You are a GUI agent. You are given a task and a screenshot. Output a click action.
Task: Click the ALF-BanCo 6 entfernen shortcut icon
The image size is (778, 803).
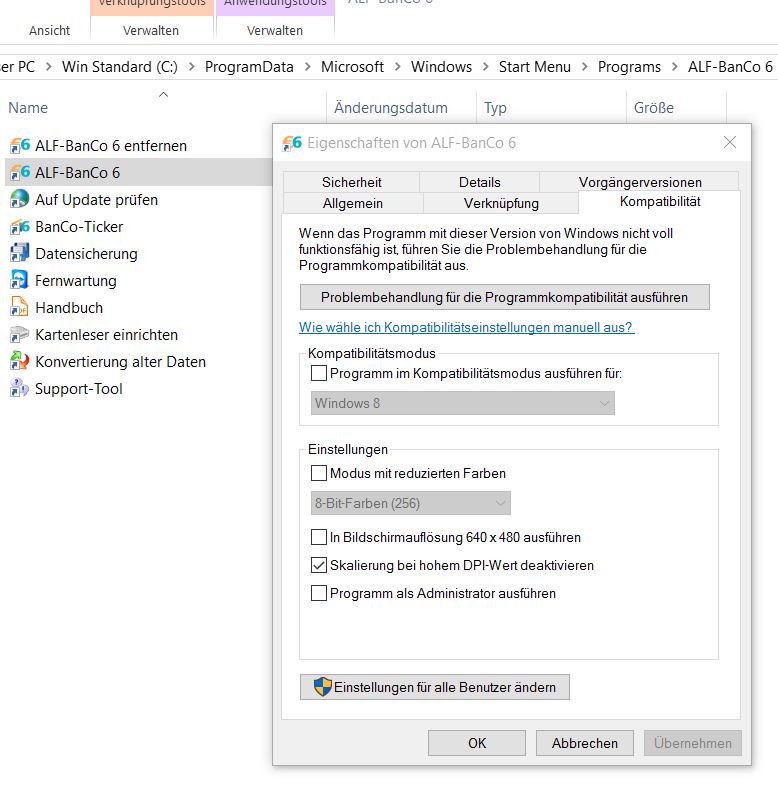[x=20, y=146]
